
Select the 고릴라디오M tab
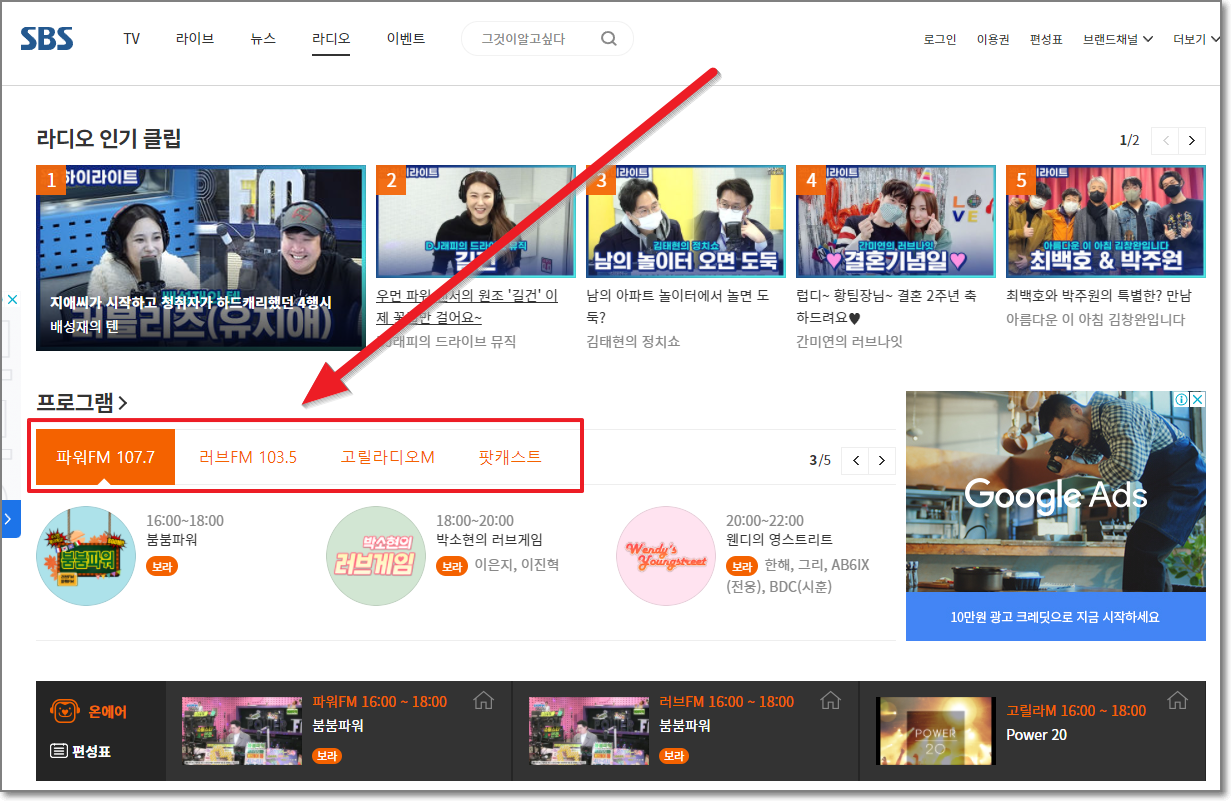(388, 457)
